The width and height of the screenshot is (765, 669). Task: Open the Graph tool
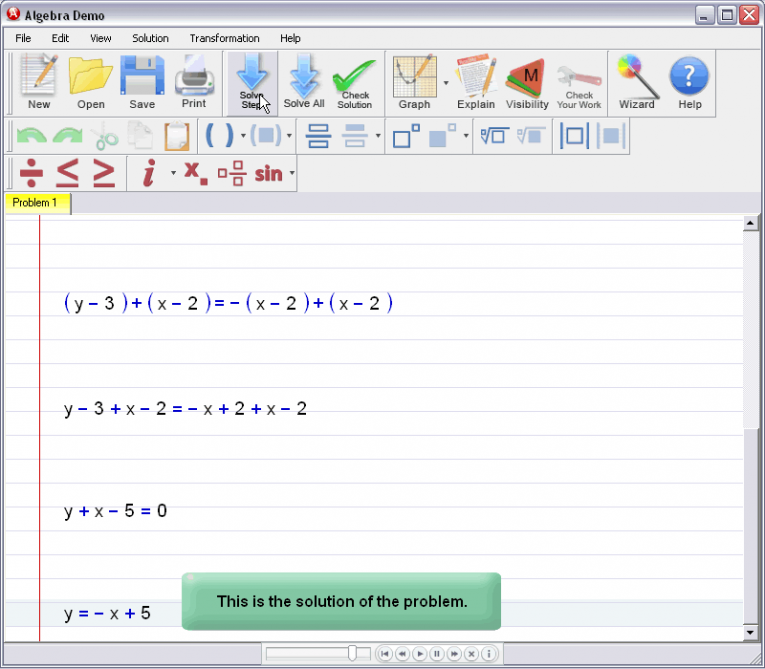(x=415, y=83)
